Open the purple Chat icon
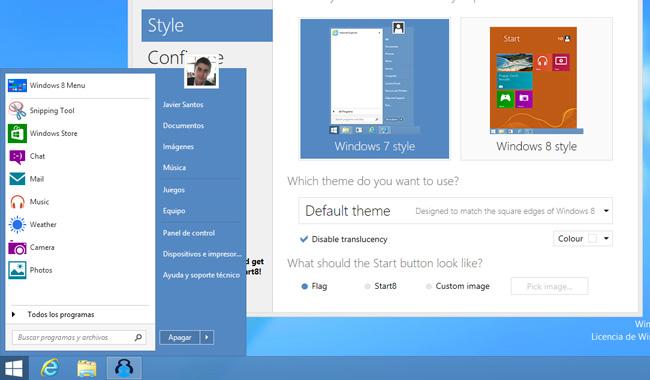Screen dimensions: 650x380 tap(17, 156)
